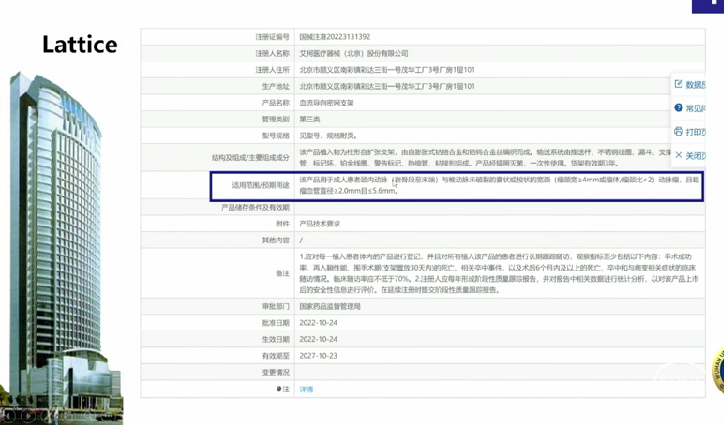Open the 常见问题 help question-mark icon

coord(678,108)
